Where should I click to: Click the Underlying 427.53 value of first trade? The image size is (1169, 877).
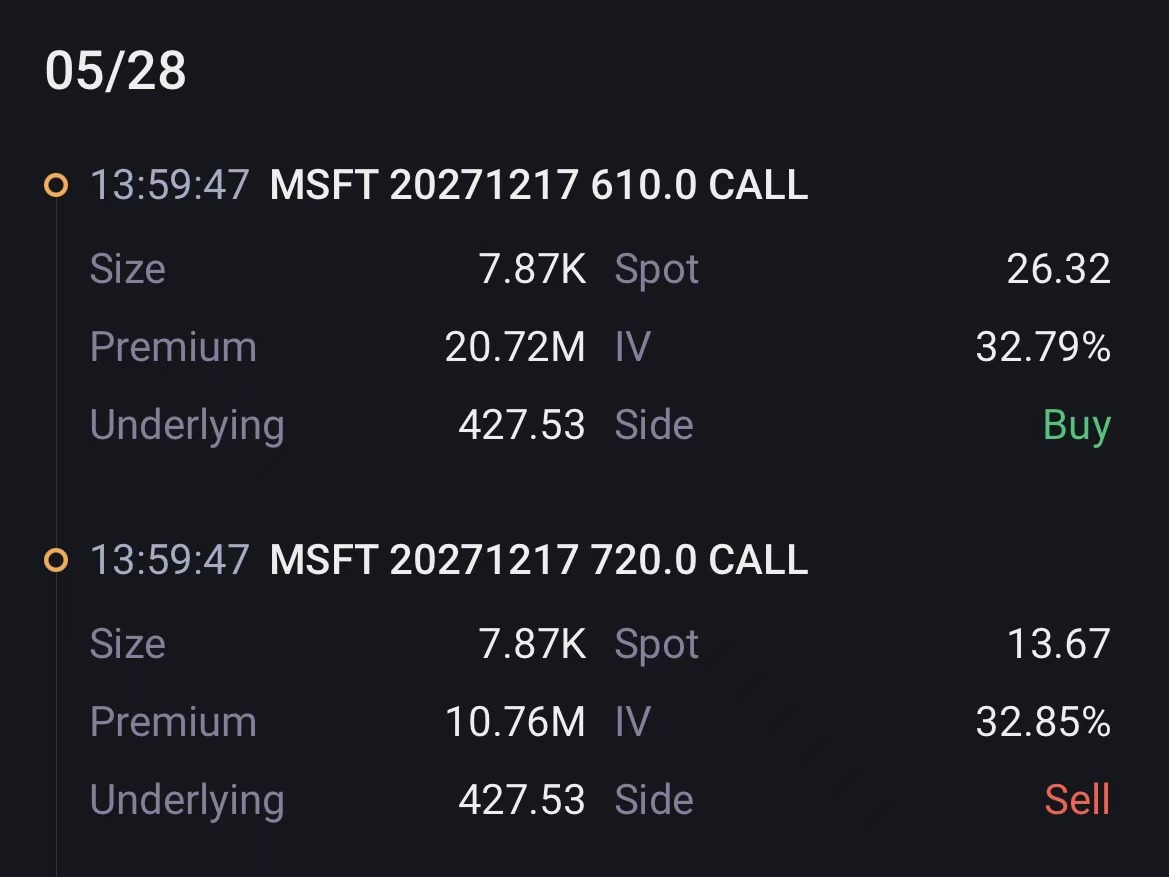pyautogui.click(x=522, y=425)
